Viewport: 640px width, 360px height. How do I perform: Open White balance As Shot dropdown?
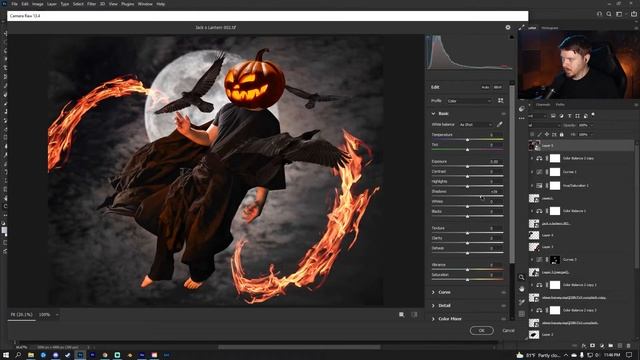[x=476, y=124]
